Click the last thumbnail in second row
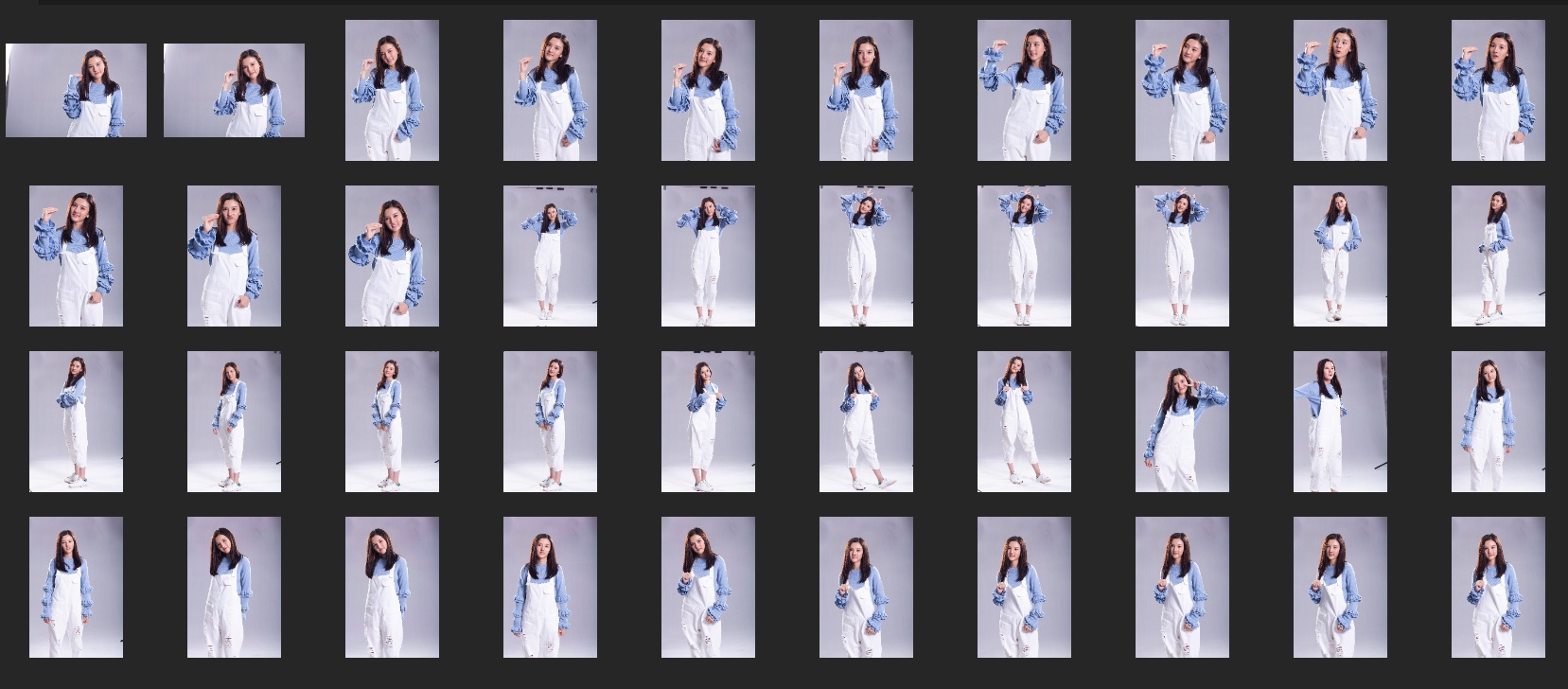The image size is (1568, 689). coord(1498,256)
